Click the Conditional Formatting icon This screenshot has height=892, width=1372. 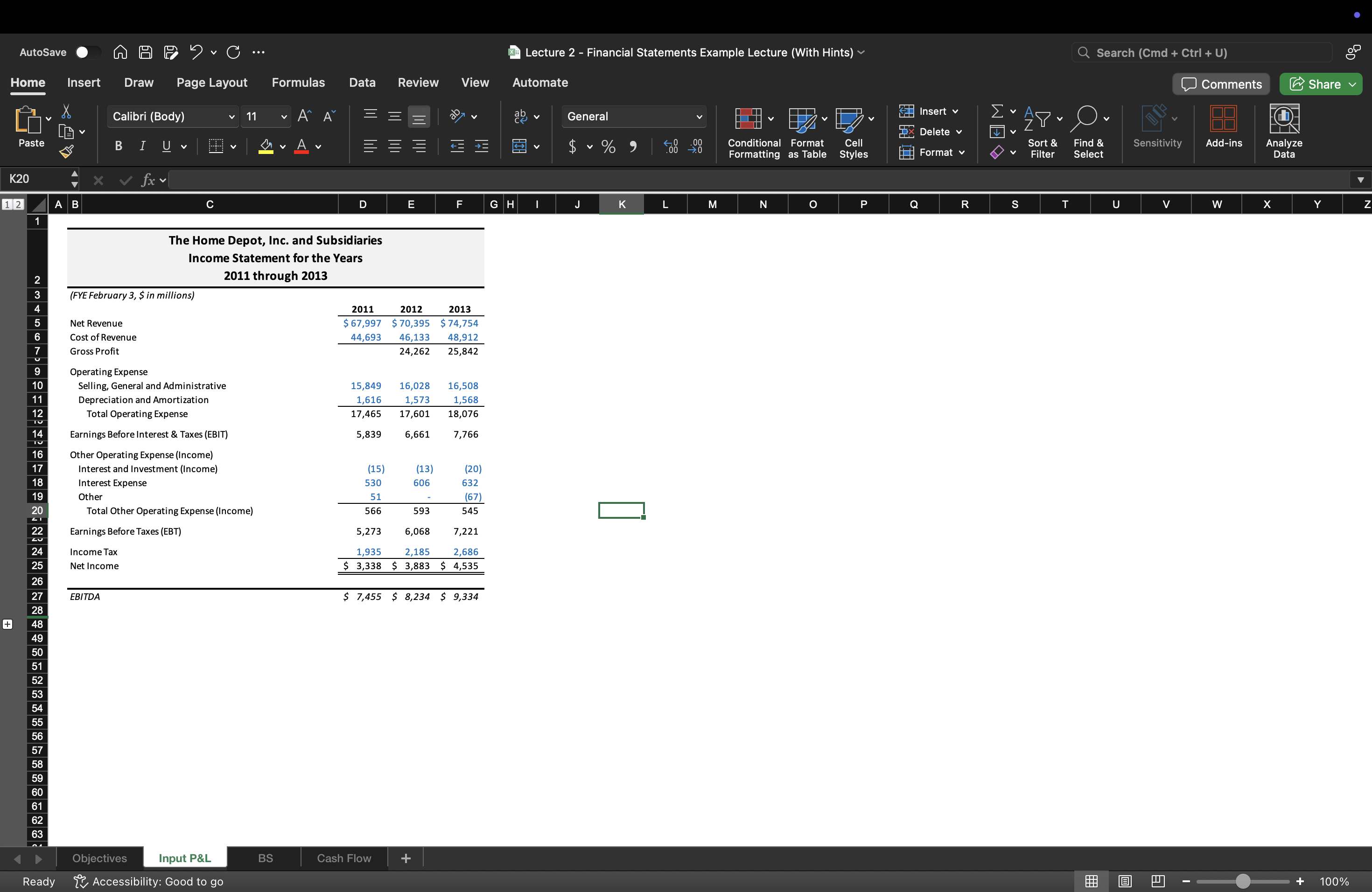(x=748, y=118)
